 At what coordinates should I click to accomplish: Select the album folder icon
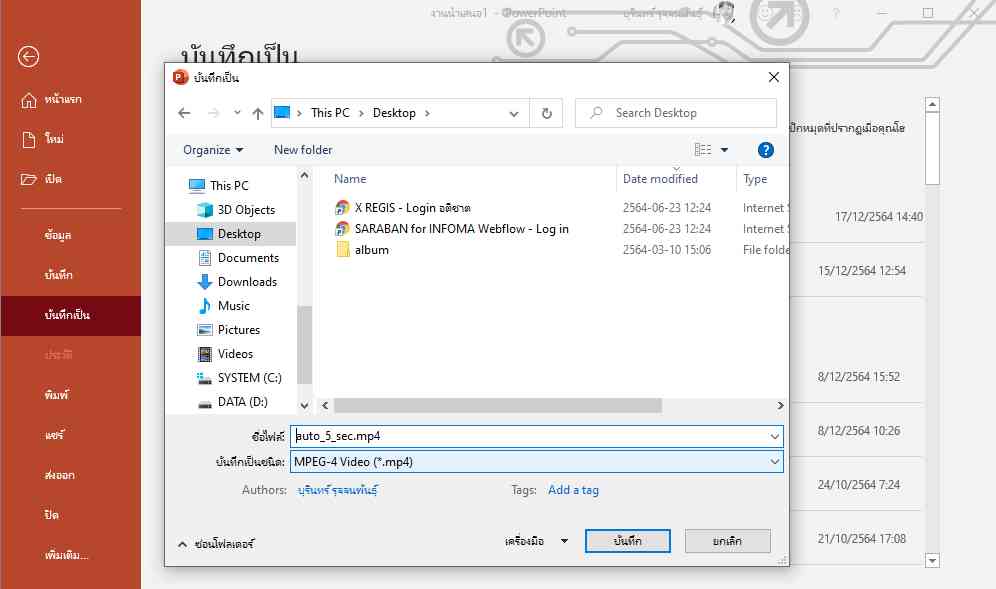(343, 250)
